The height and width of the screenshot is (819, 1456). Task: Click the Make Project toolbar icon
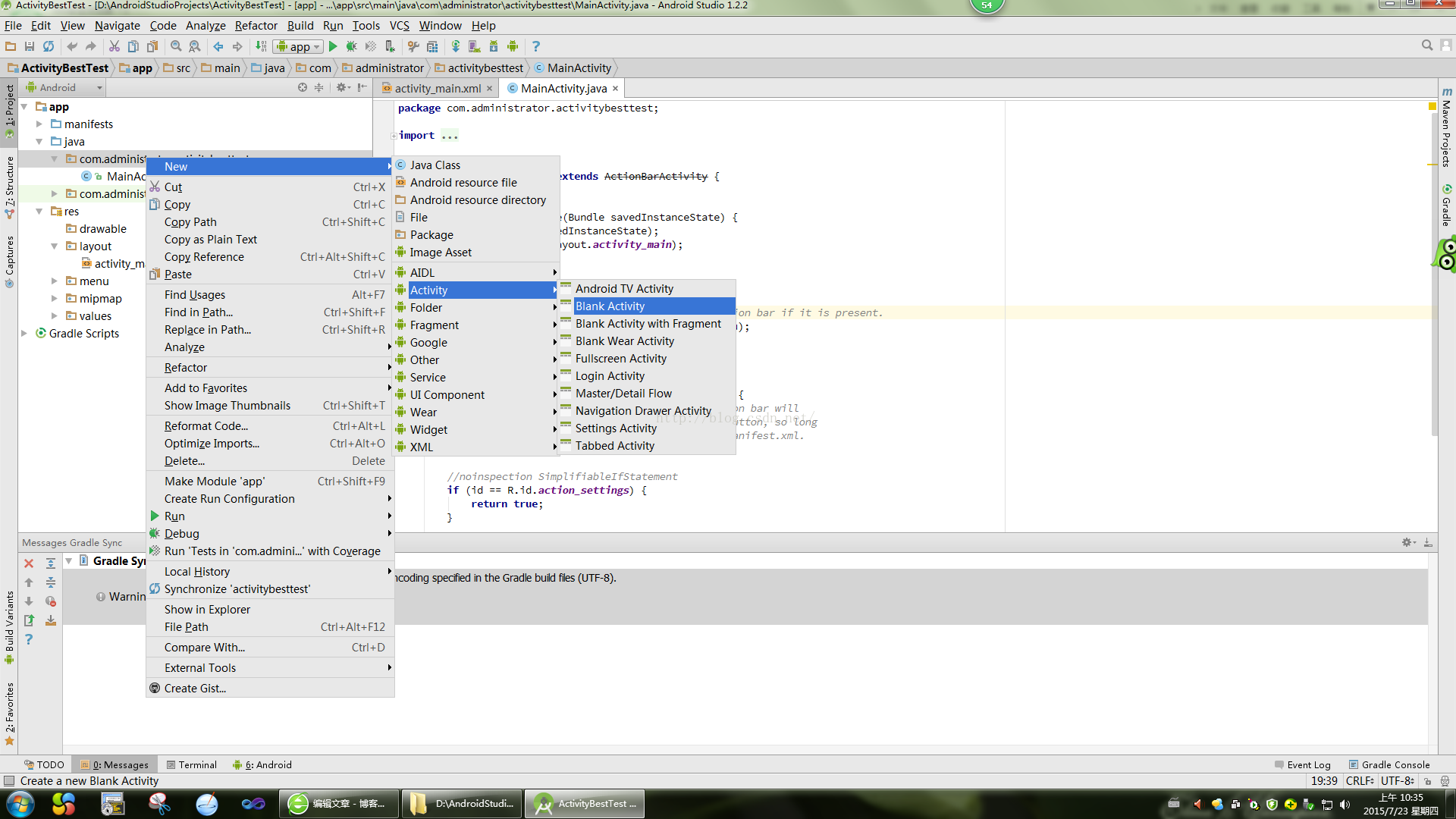click(x=261, y=46)
